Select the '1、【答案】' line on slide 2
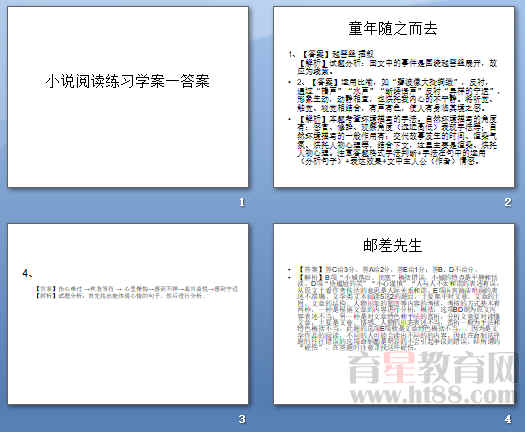Image resolution: width=525 pixels, height=432 pixels. click(x=331, y=54)
